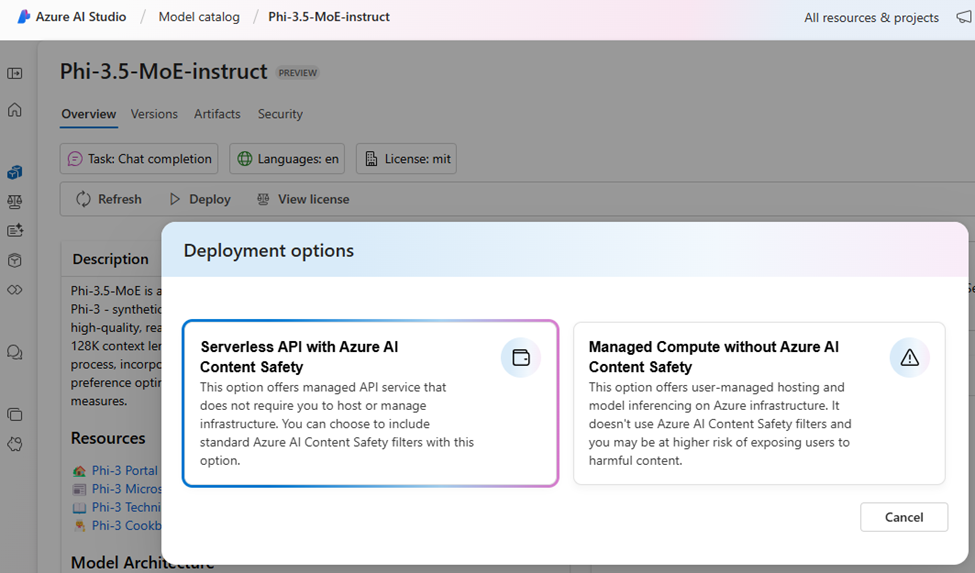
Task: Open the Model catalog cube icon
Action: pyautogui.click(x=15, y=172)
